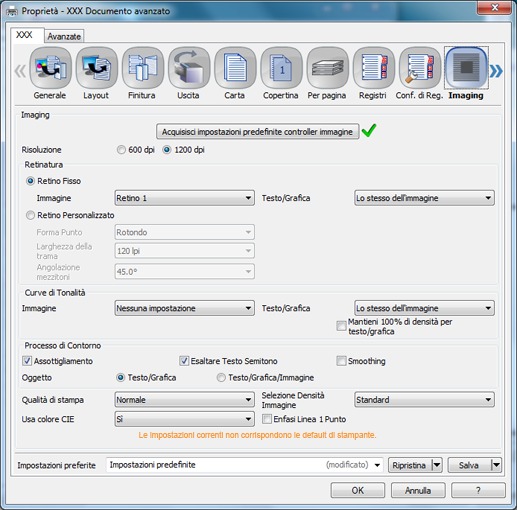Switch to the Avanzate tab
Image resolution: width=517 pixels, height=510 pixels.
tap(64, 36)
